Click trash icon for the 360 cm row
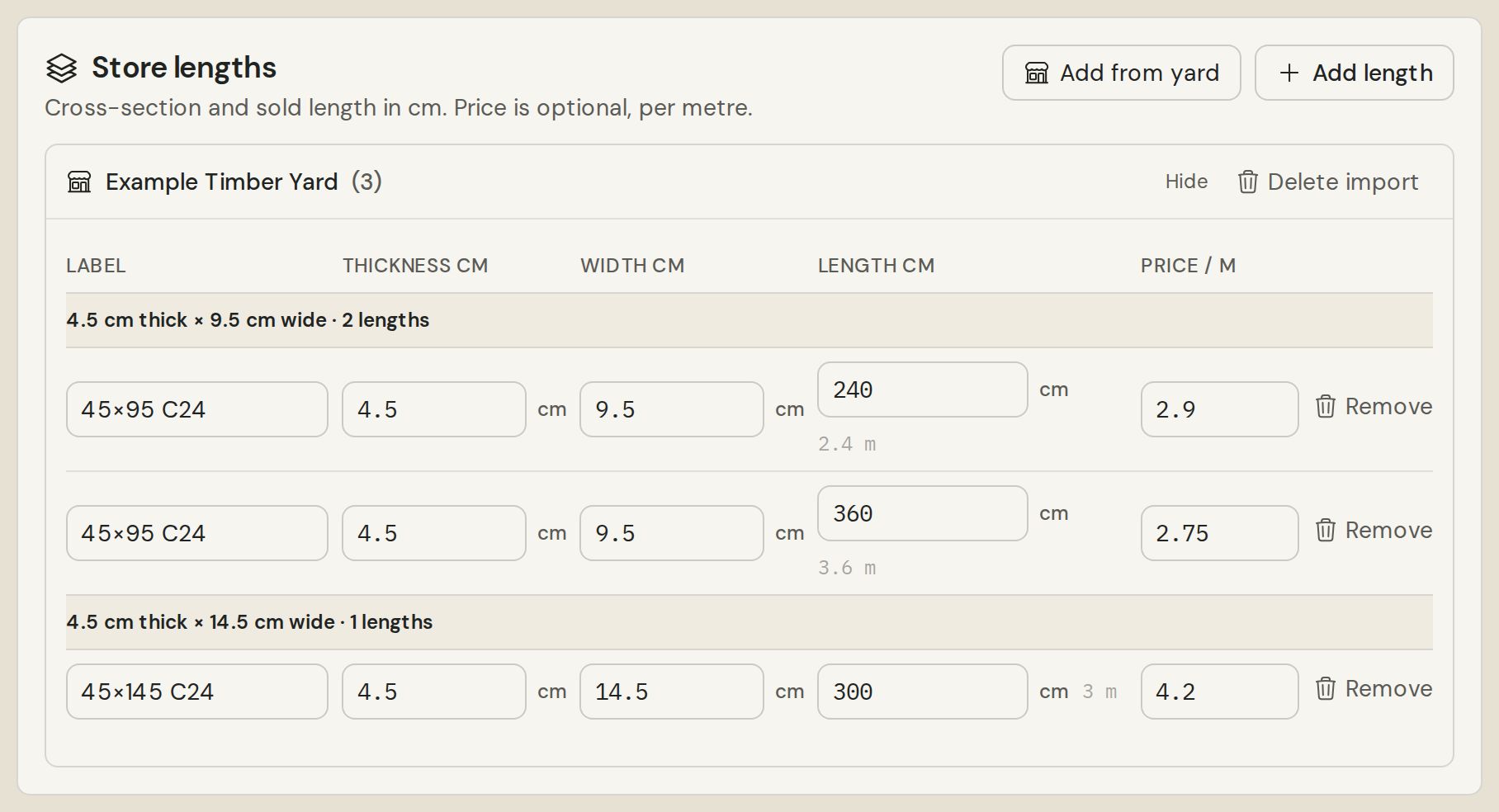The width and height of the screenshot is (1499, 812). (x=1325, y=530)
